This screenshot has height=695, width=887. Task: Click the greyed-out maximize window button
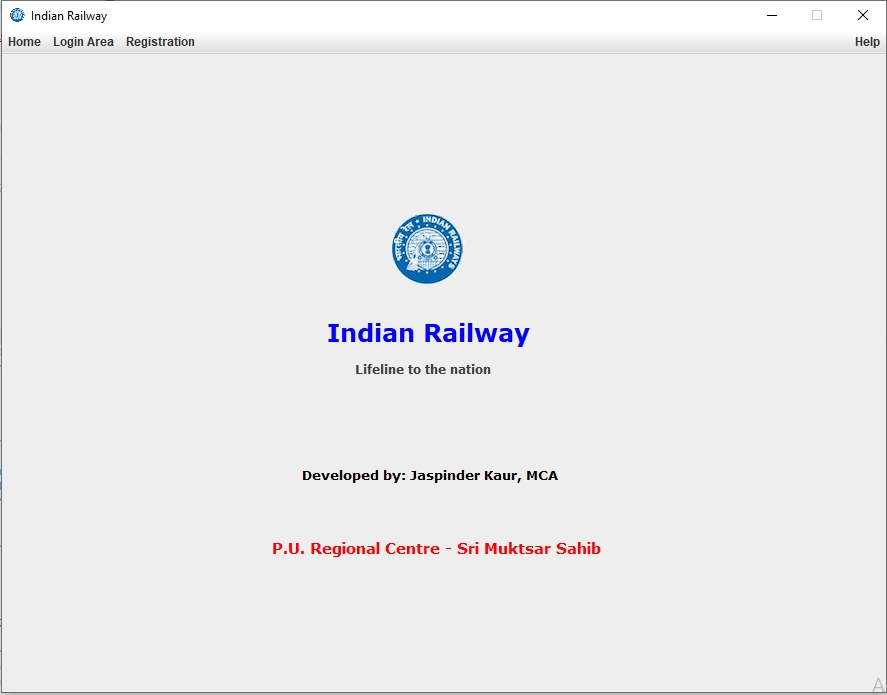pos(817,15)
